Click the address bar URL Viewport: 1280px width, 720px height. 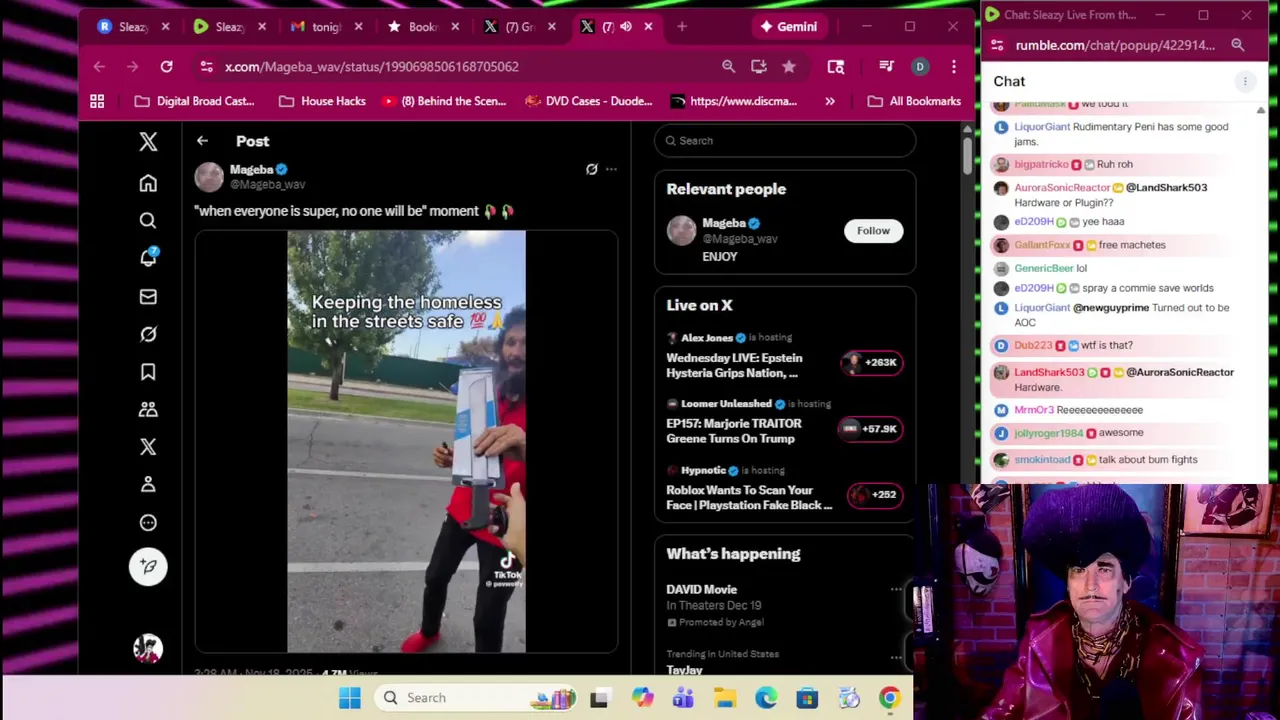tap(371, 66)
